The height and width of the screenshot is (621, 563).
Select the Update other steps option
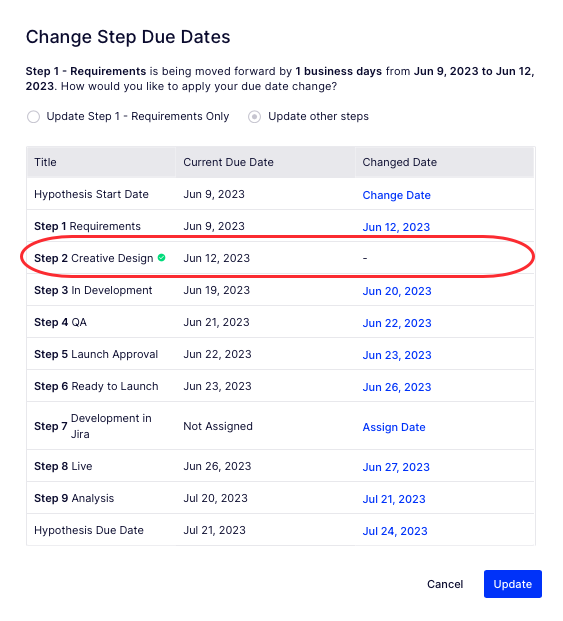pyautogui.click(x=254, y=117)
